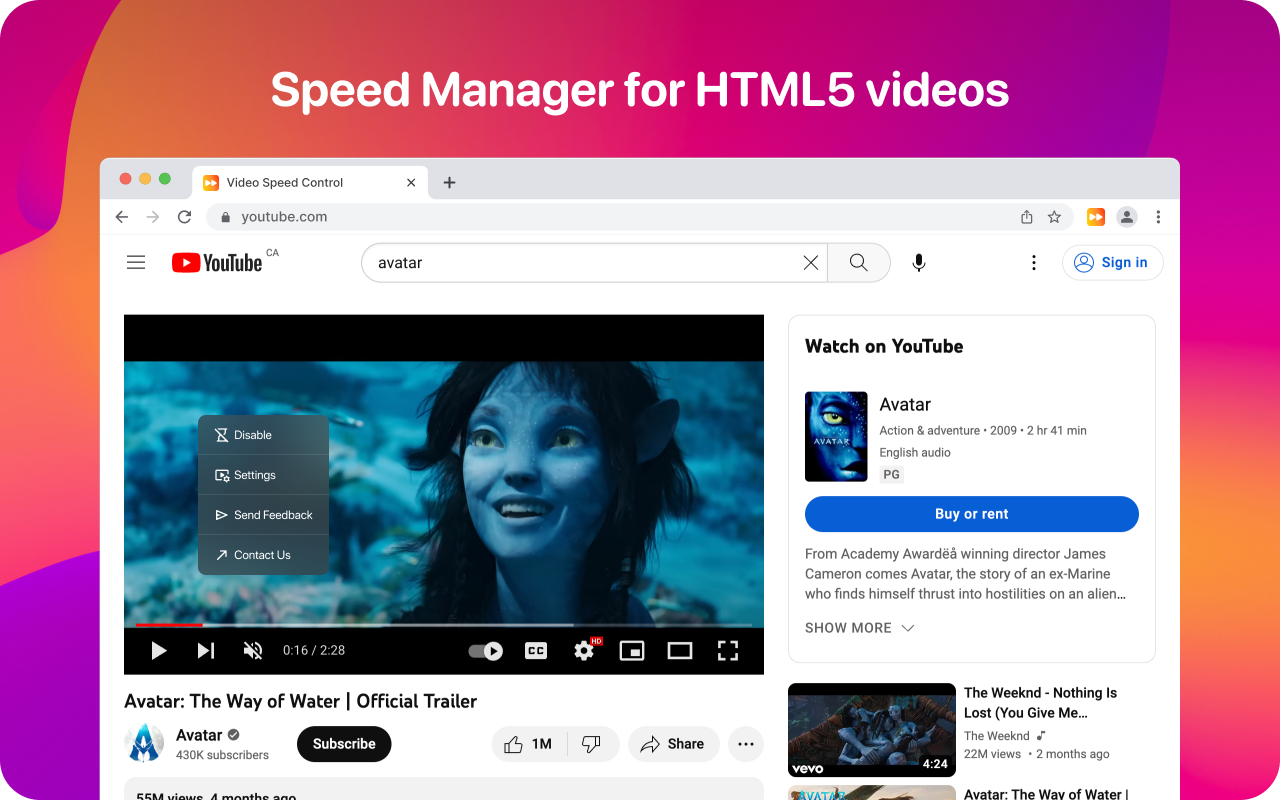The image size is (1280, 800).
Task: Open the Avatar channel name link
Action: pos(199,735)
